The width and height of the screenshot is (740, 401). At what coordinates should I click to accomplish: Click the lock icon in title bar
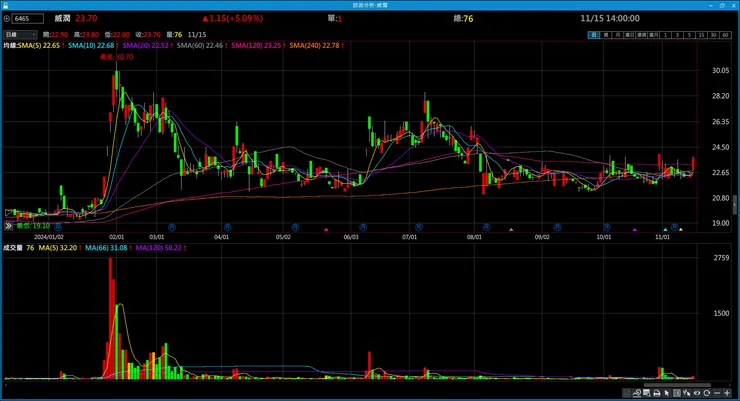click(x=6, y=5)
